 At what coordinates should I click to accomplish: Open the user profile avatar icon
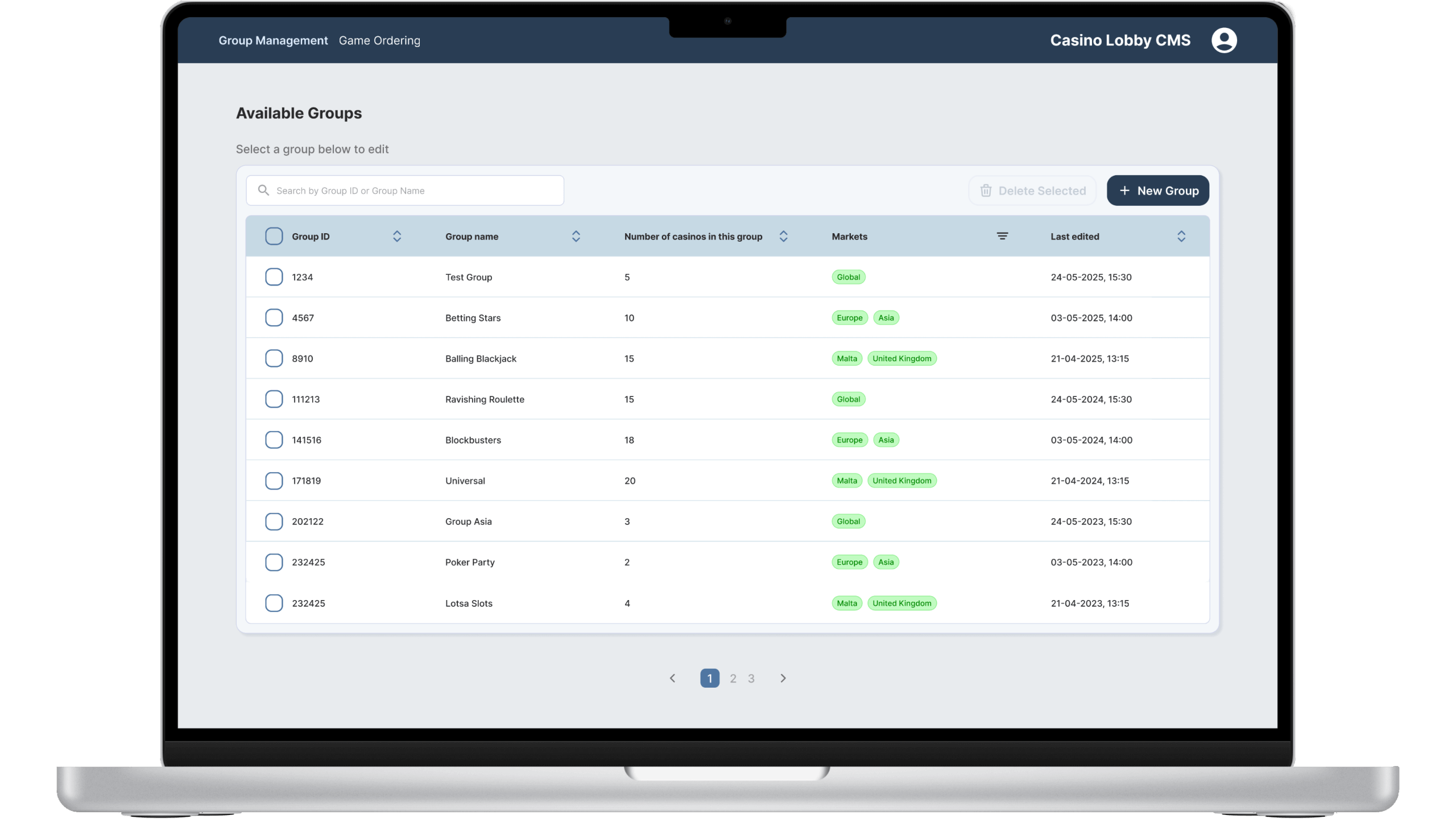coord(1225,40)
